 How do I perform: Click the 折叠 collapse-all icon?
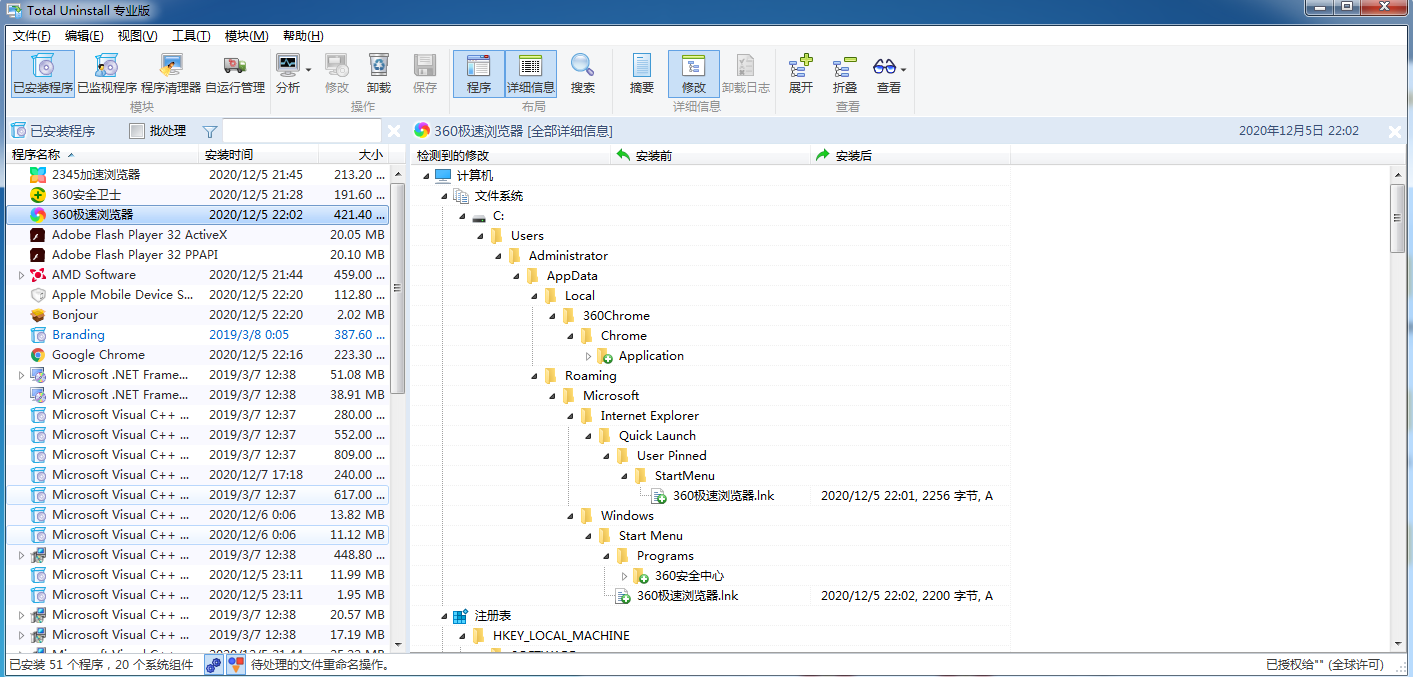(846, 67)
